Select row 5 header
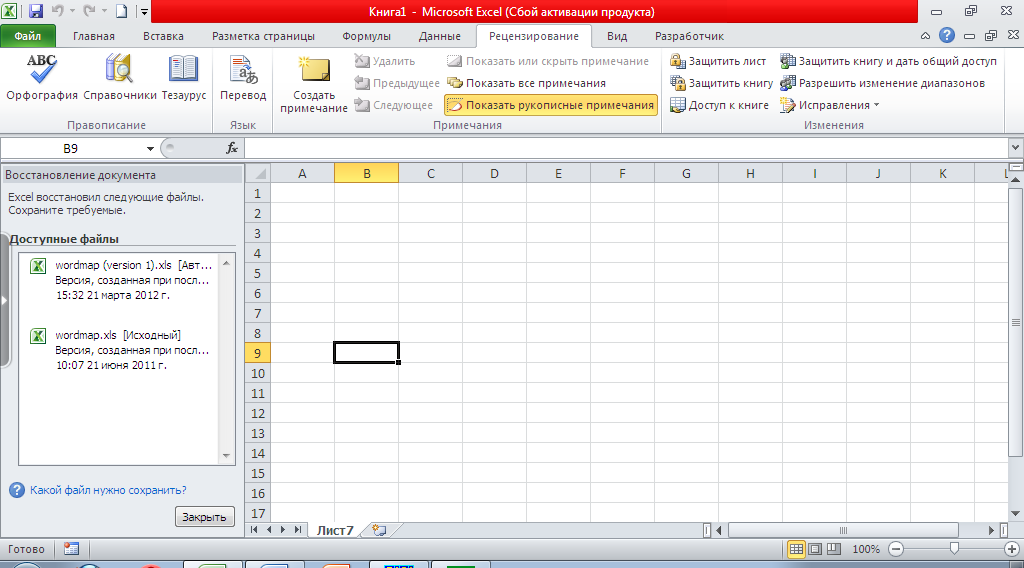This screenshot has height=568, width=1024. tap(257, 274)
